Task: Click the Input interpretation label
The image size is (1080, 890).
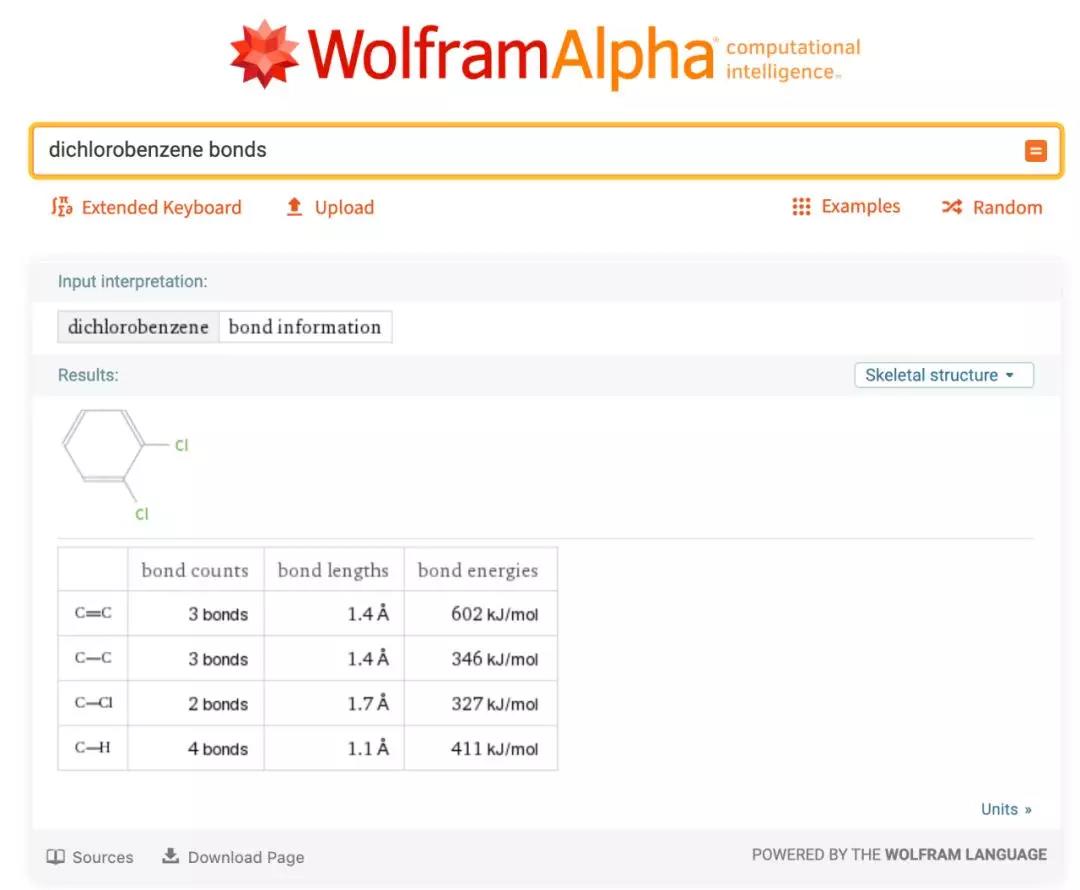Action: [x=132, y=281]
